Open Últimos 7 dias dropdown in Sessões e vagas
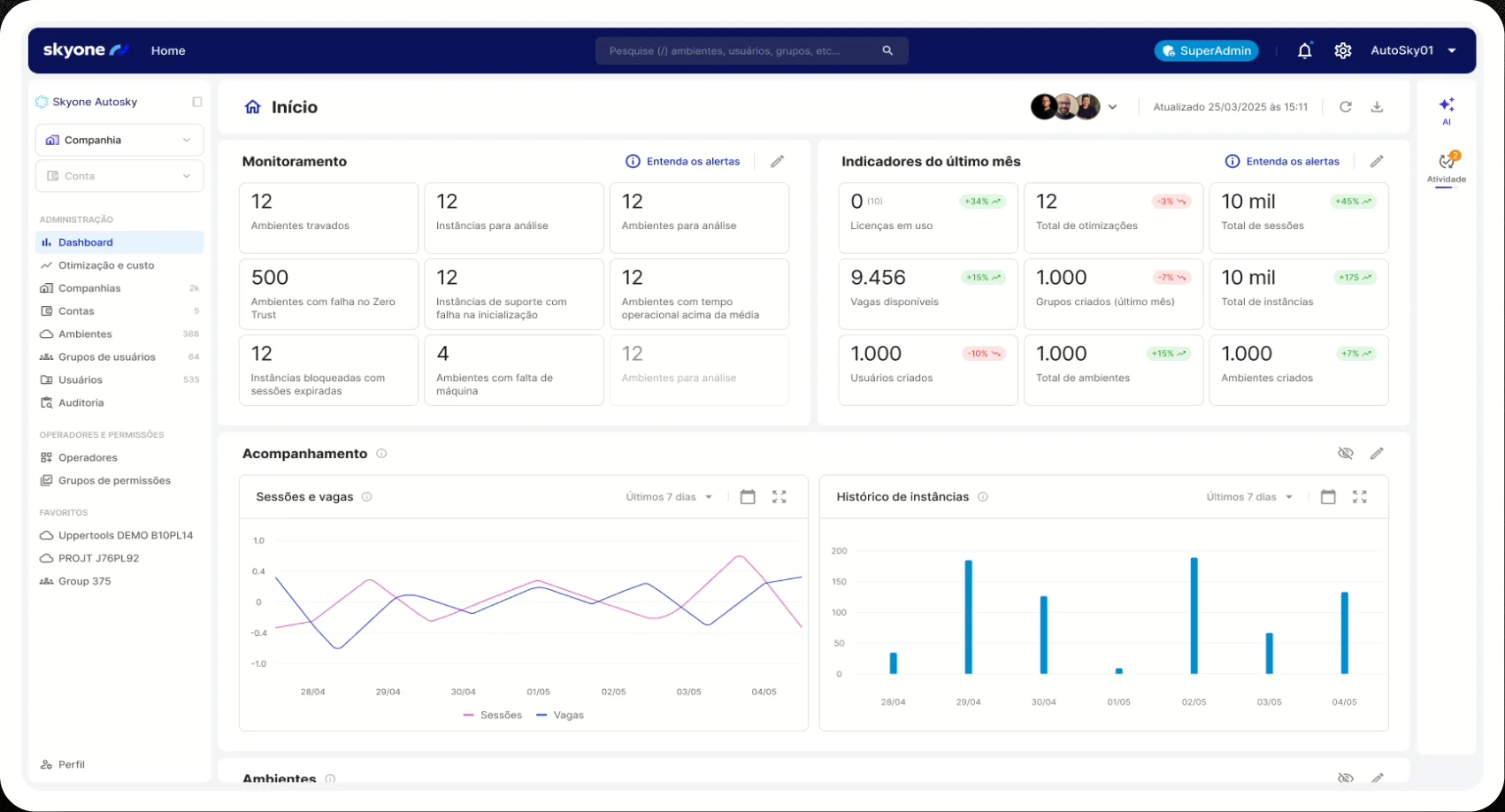Screen dimensions: 1505x812 point(670,497)
